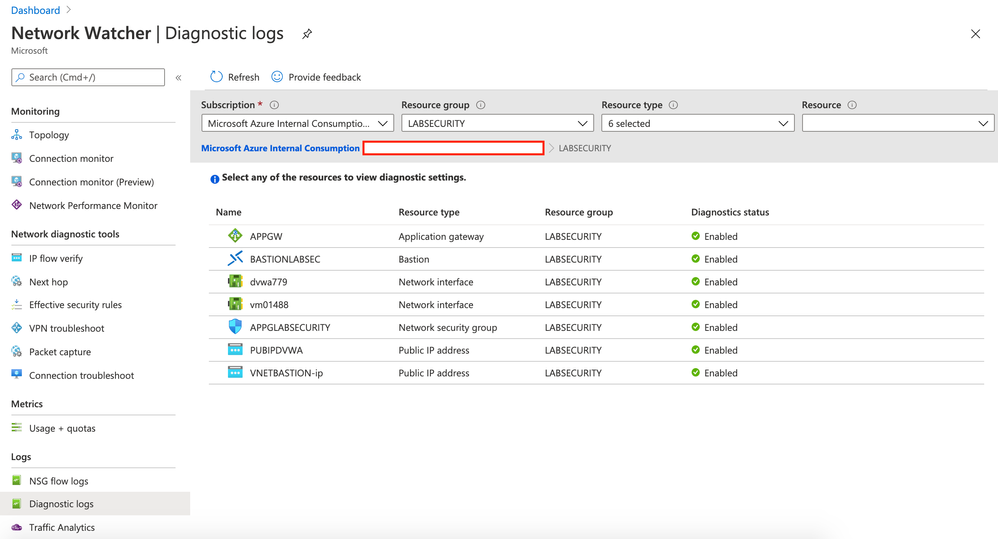The image size is (998, 539).
Task: Open Packet capture menu item
Action: [x=60, y=352]
